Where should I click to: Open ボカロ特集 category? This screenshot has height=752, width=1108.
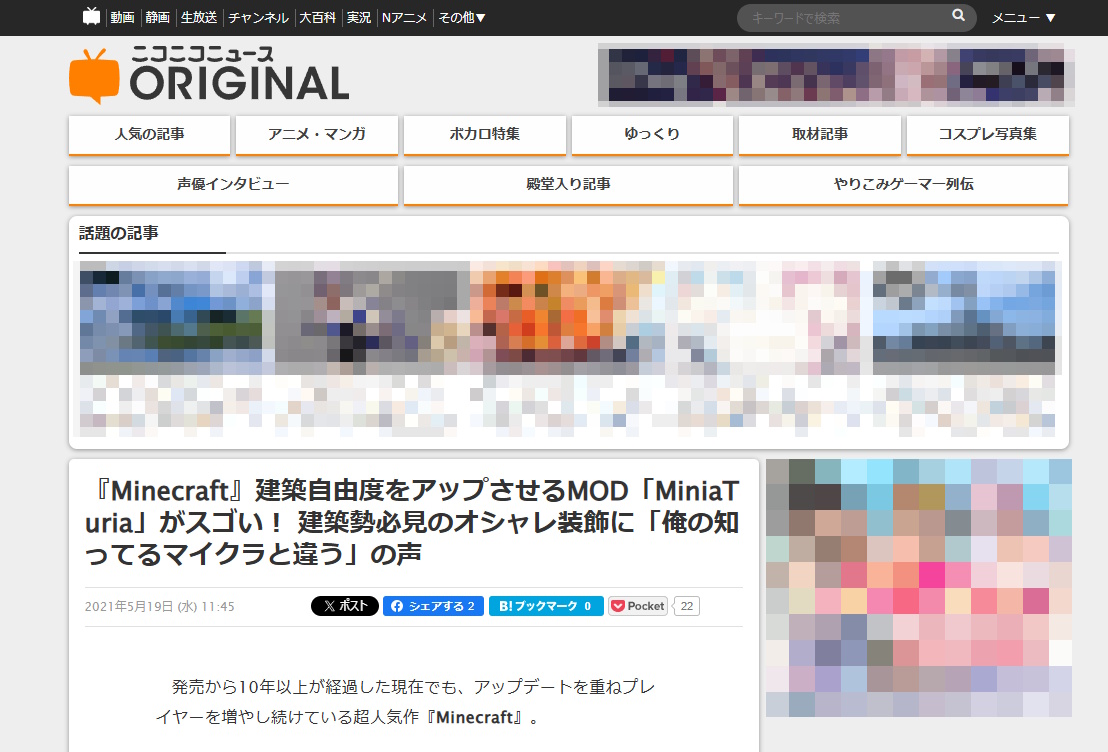click(485, 134)
